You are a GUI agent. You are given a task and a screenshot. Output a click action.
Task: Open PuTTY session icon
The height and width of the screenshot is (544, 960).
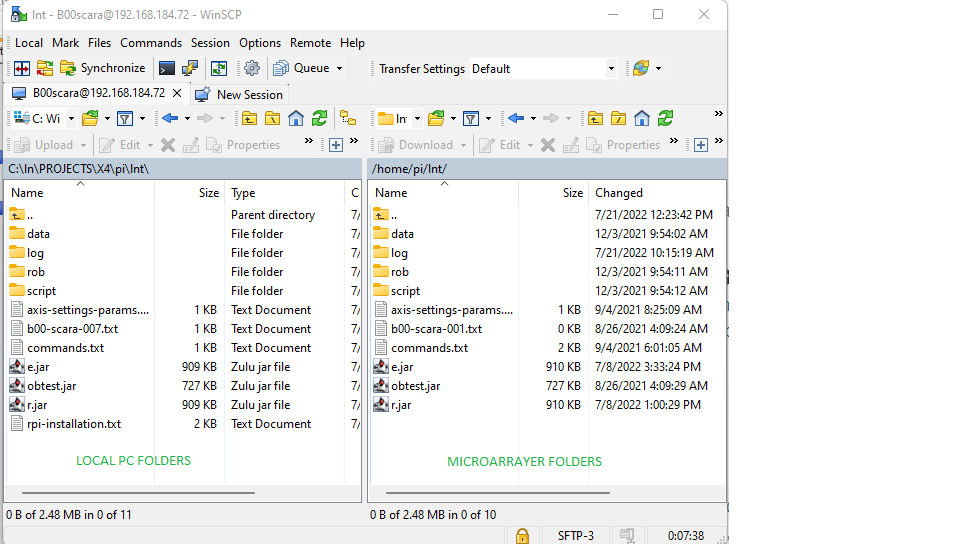(189, 68)
